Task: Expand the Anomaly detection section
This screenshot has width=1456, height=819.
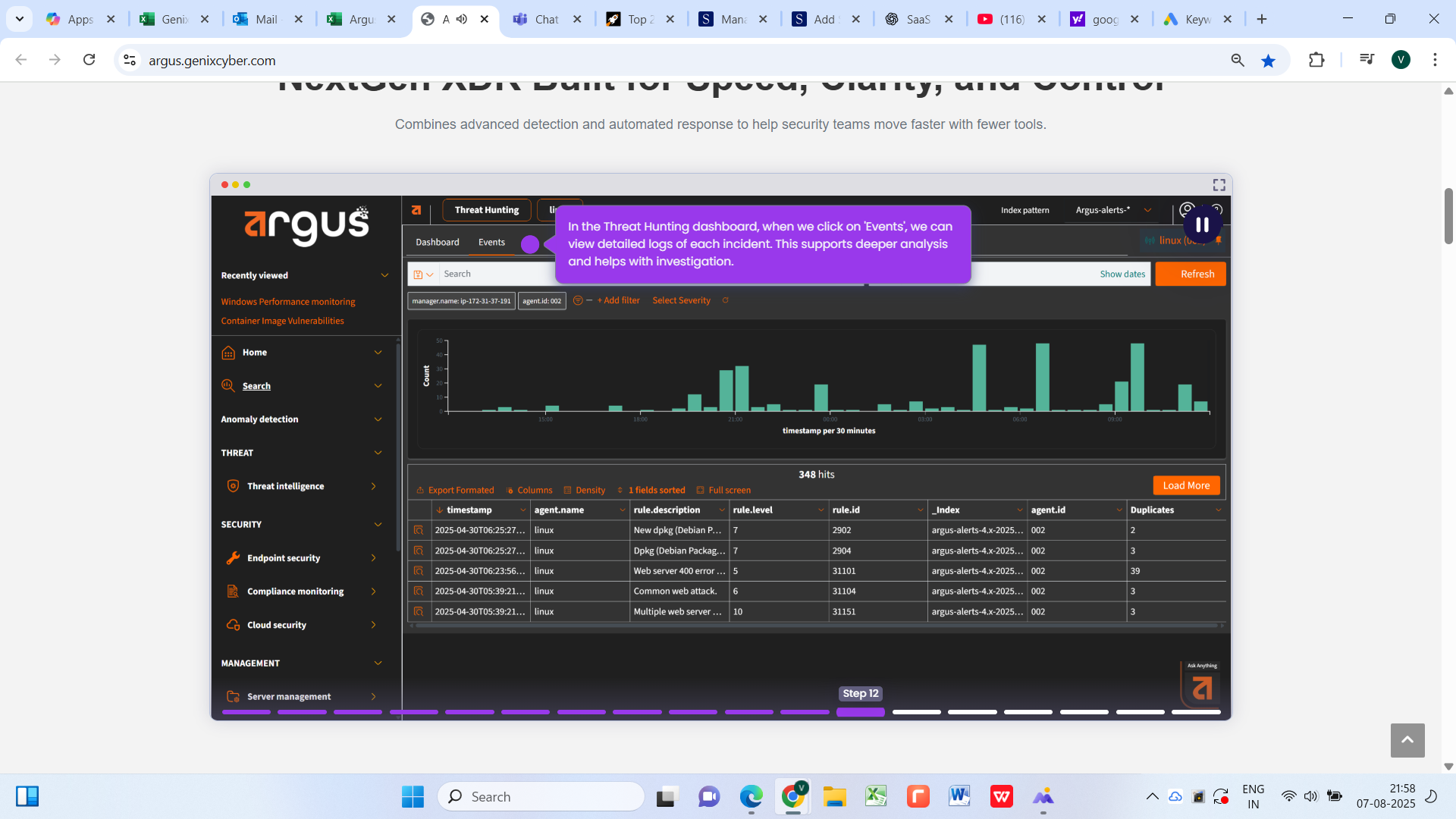Action: pos(378,419)
